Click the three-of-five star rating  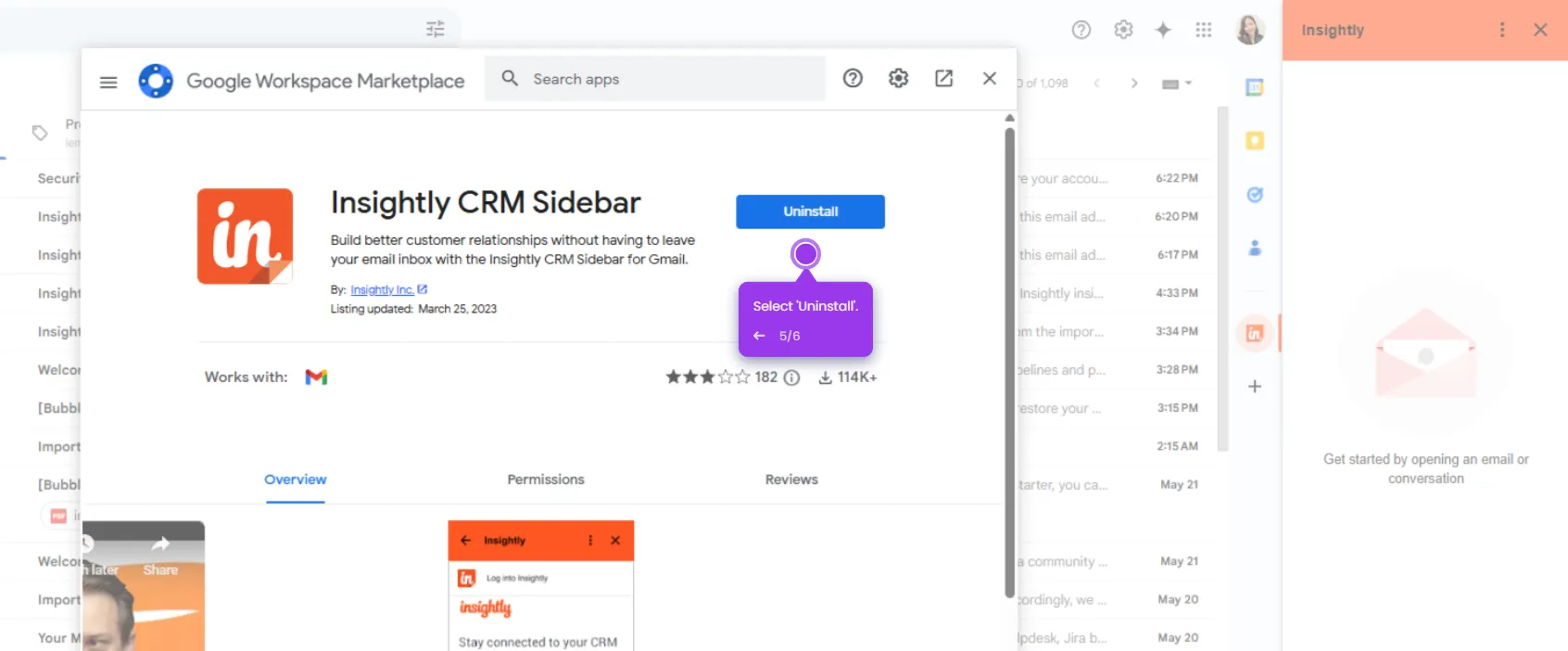[x=708, y=377]
